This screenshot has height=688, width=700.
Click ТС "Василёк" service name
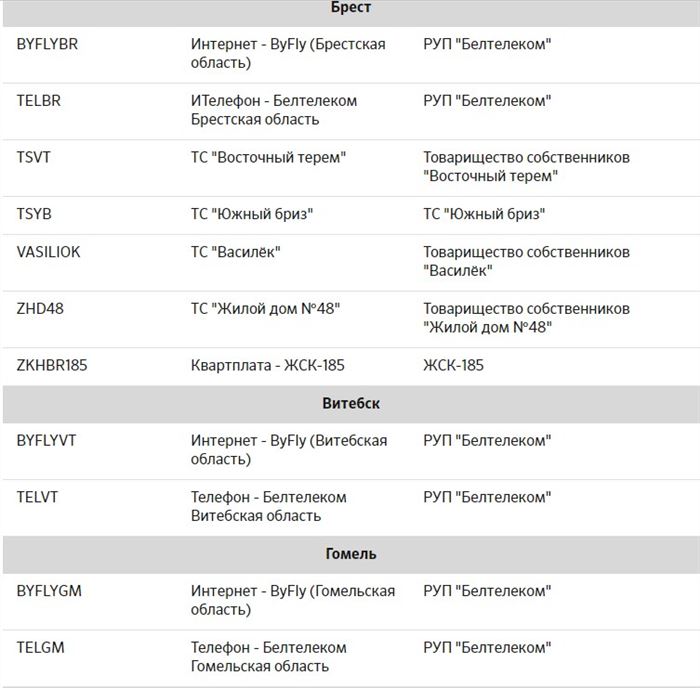236,252
